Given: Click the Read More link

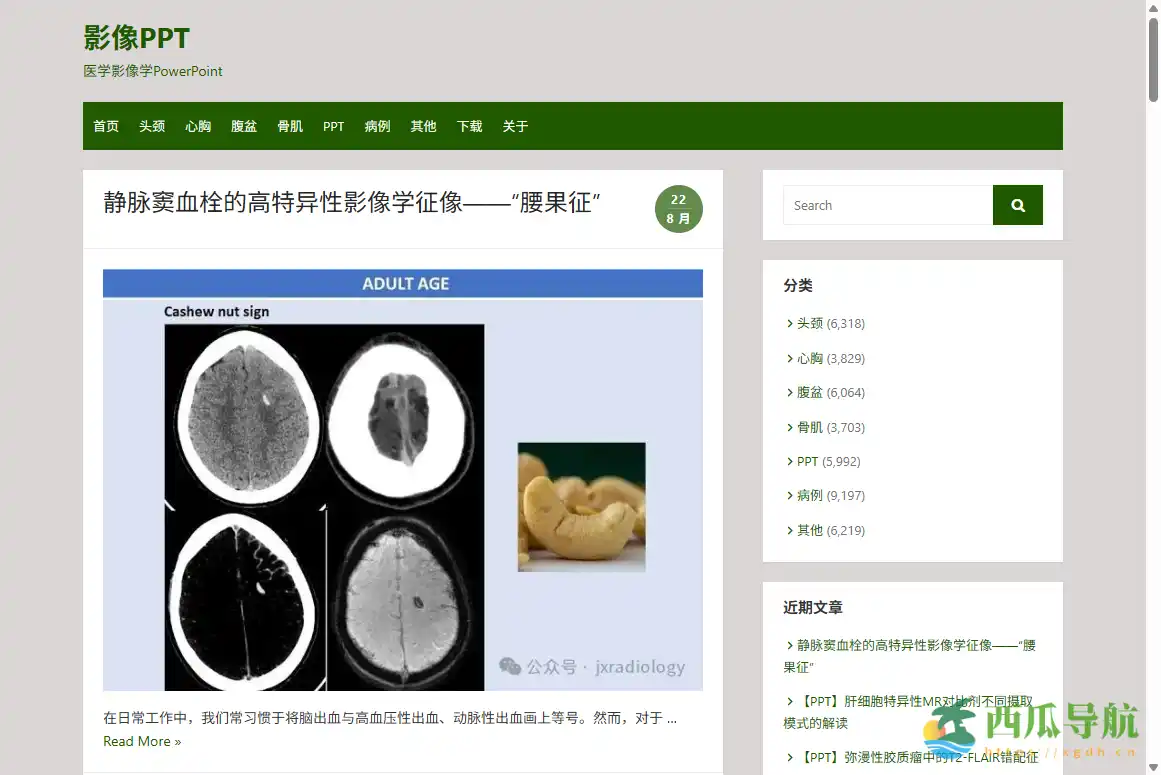Looking at the screenshot, I should (x=142, y=741).
